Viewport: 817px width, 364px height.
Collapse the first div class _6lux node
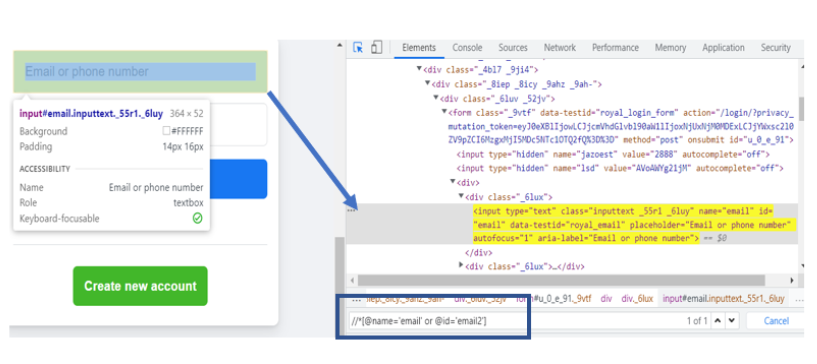461,196
